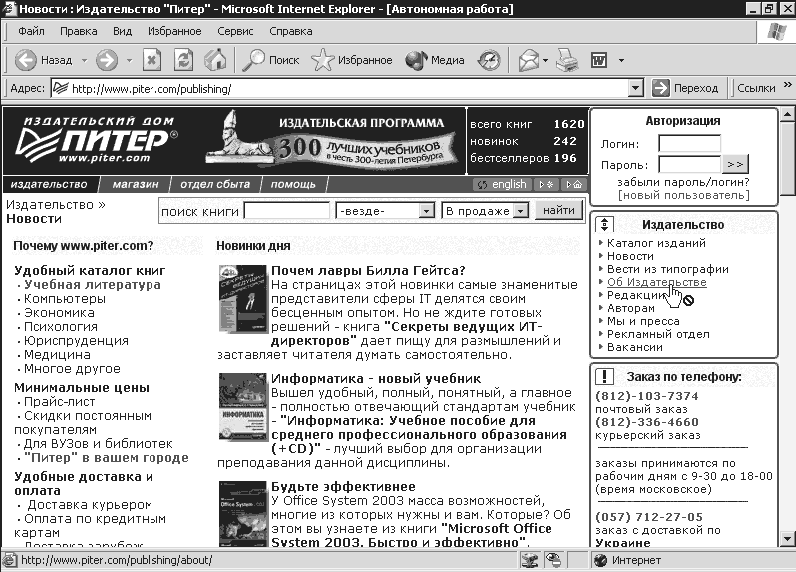Open the Избранное menu
This screenshot has height=572, width=796.
175,31
